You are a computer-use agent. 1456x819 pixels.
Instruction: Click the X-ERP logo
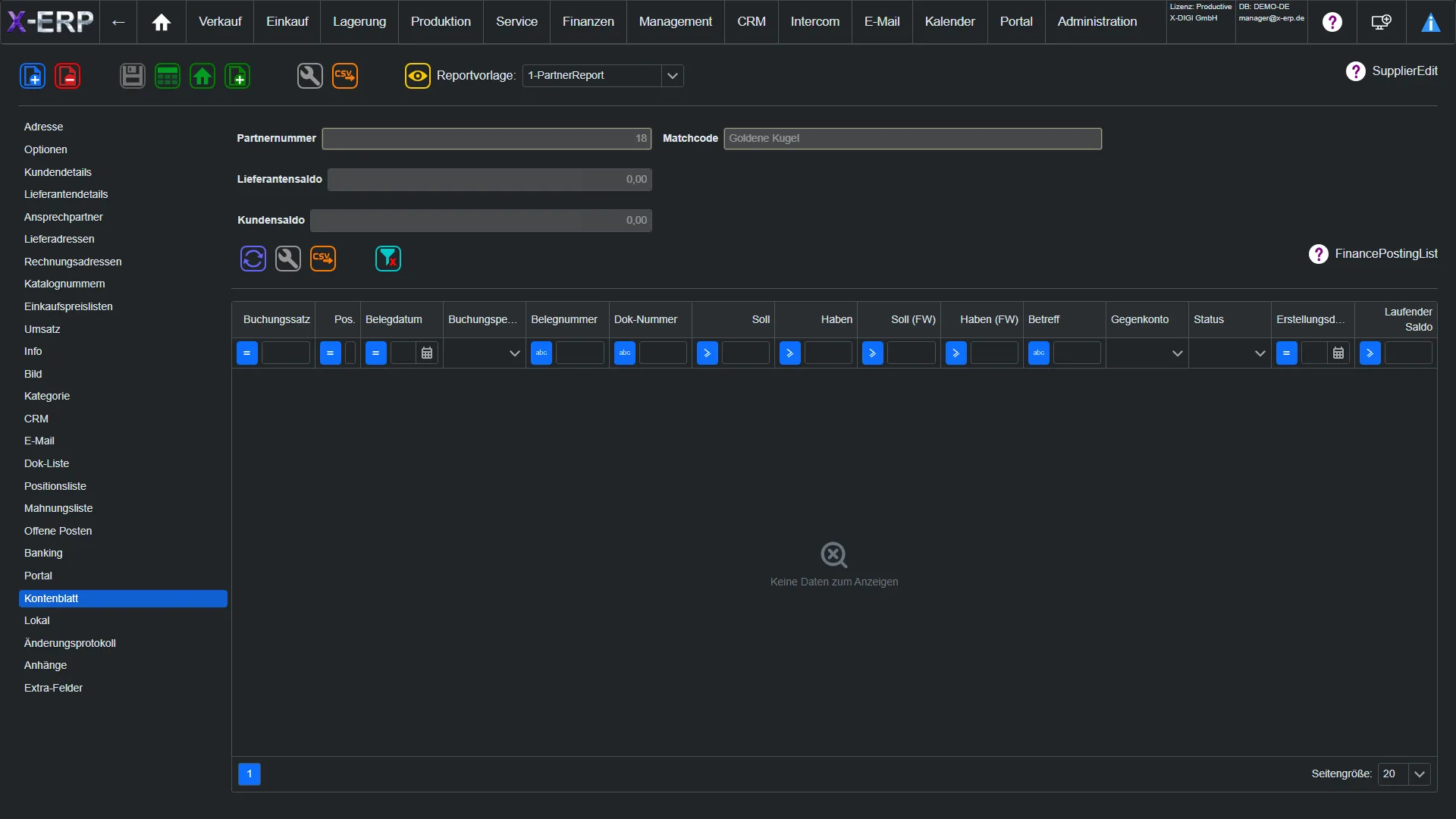tap(50, 22)
